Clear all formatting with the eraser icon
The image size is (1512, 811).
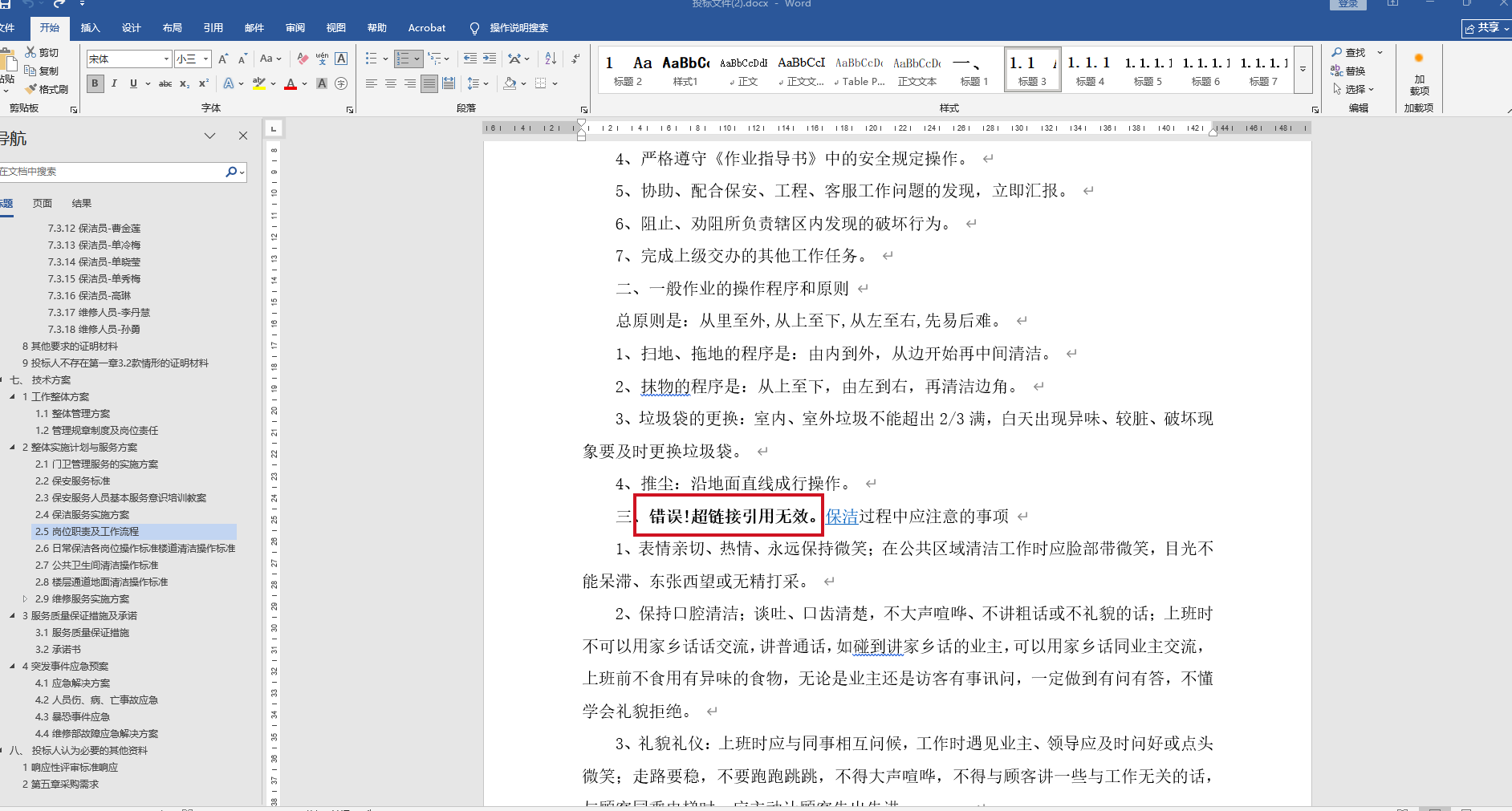[x=303, y=59]
